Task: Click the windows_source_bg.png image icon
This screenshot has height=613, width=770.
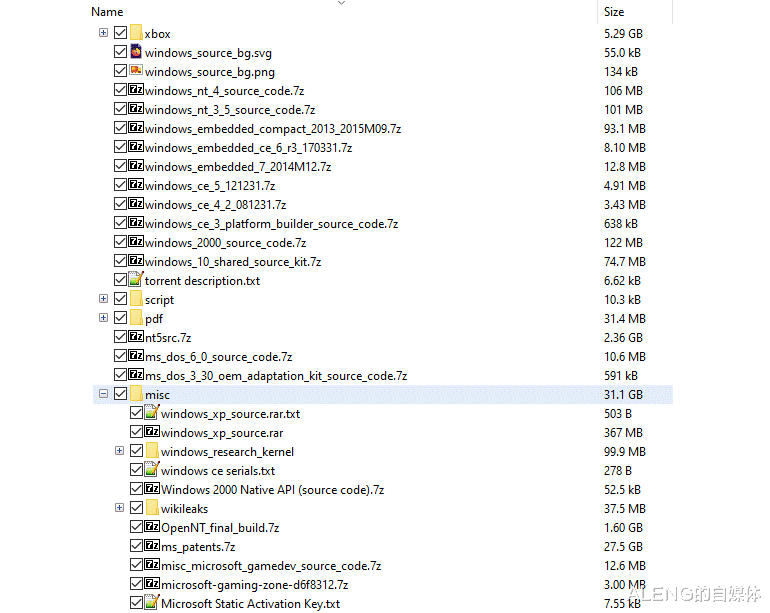Action: coord(136,71)
